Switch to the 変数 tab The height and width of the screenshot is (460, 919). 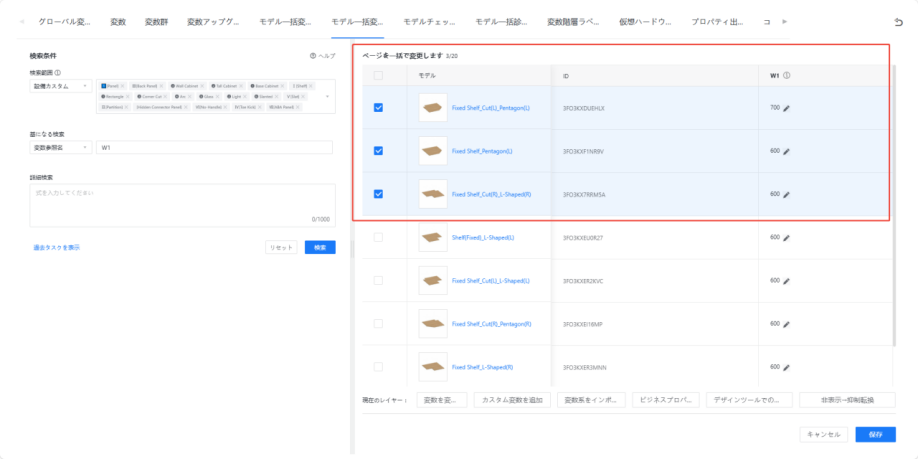118,22
